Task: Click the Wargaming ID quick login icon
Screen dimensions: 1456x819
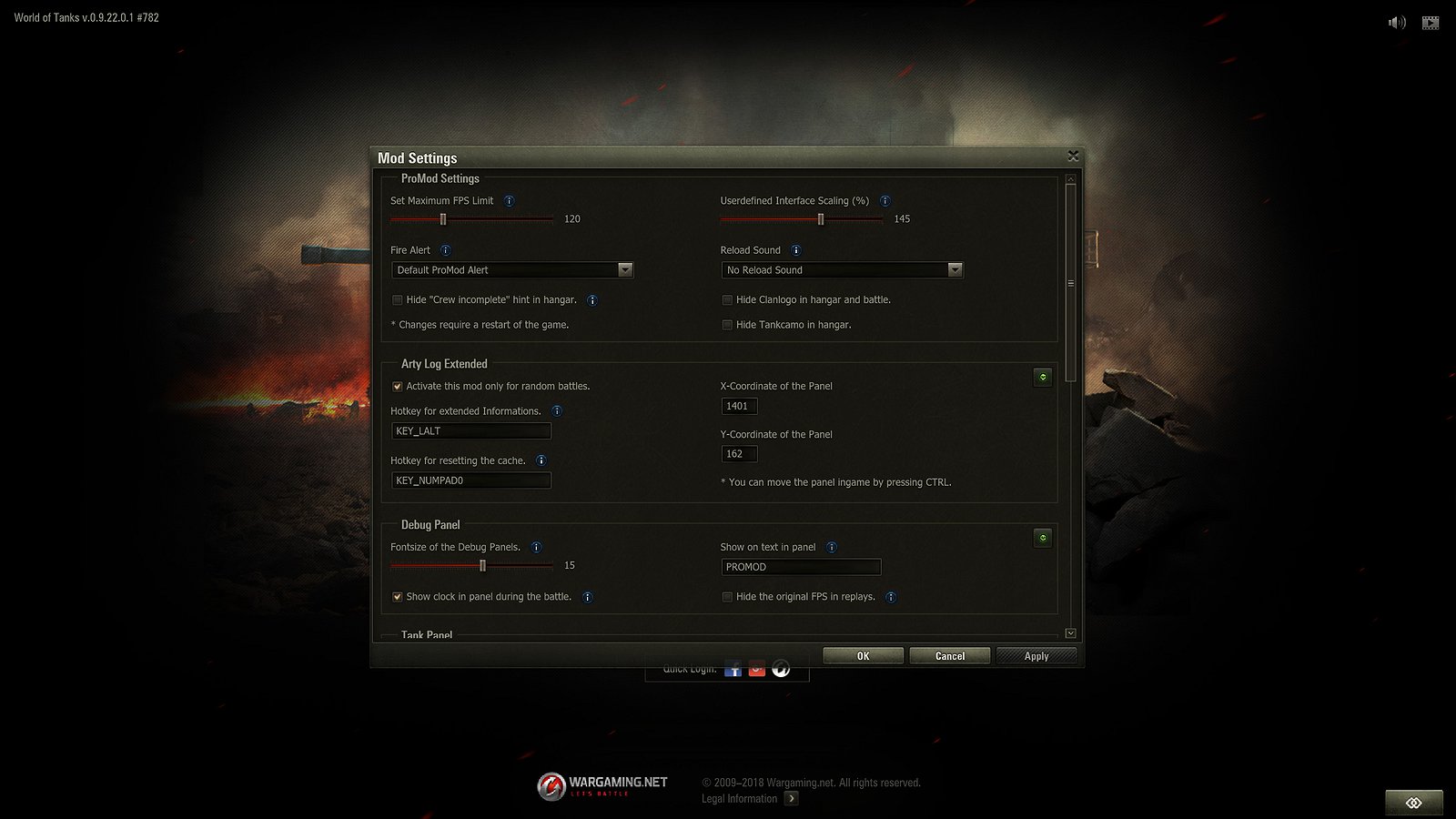Action: tap(781, 670)
